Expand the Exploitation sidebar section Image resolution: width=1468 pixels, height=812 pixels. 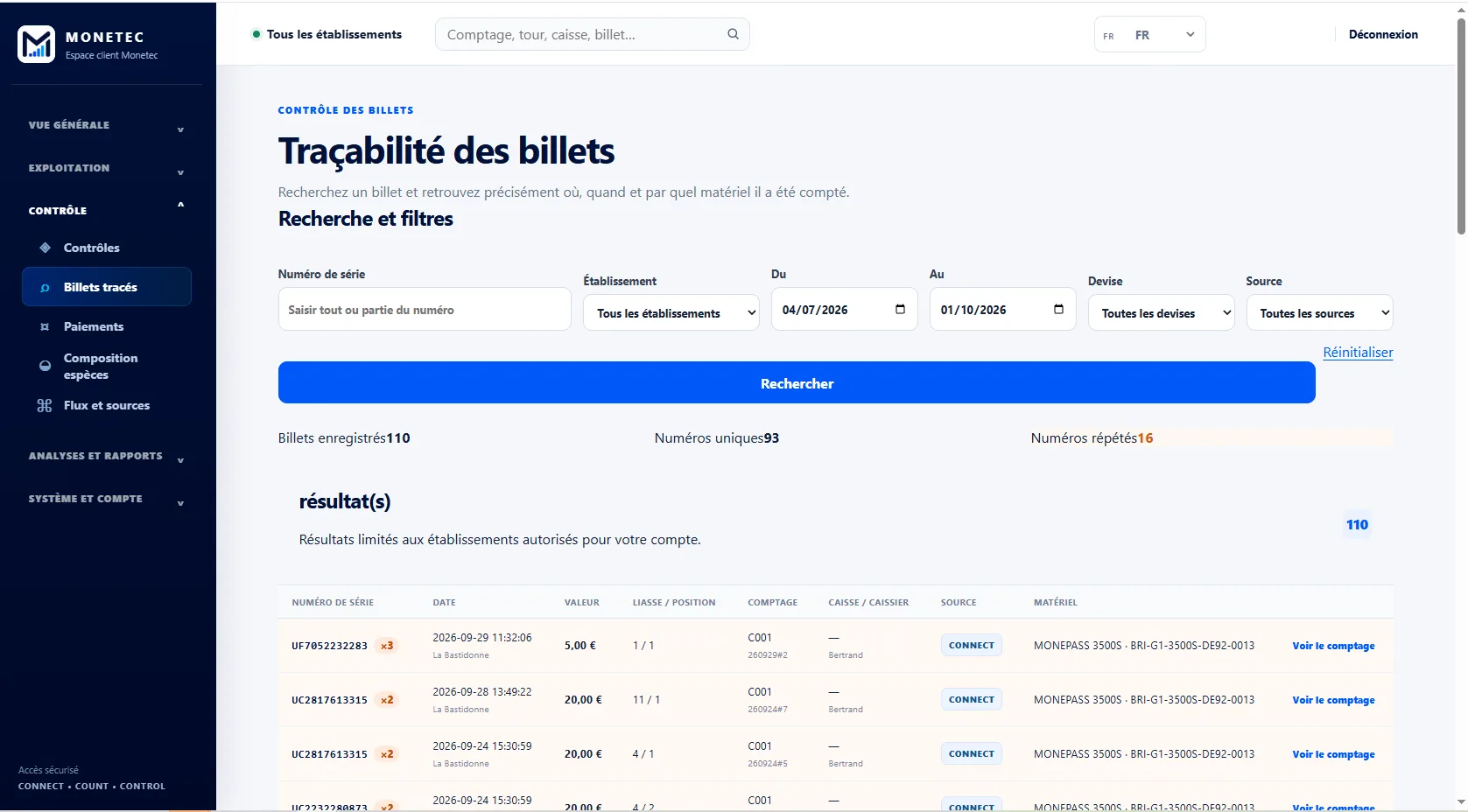(107, 168)
